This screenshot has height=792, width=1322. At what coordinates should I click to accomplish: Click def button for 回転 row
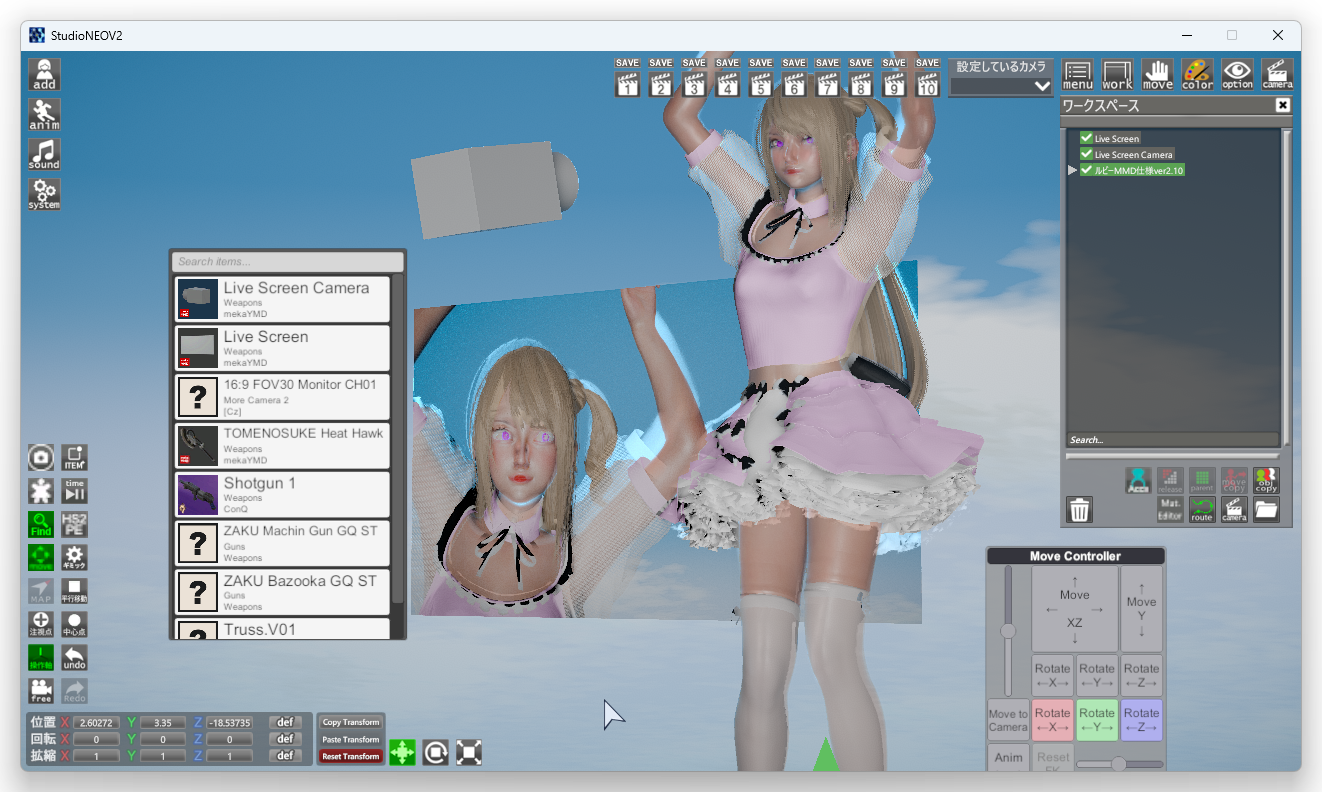pos(285,739)
